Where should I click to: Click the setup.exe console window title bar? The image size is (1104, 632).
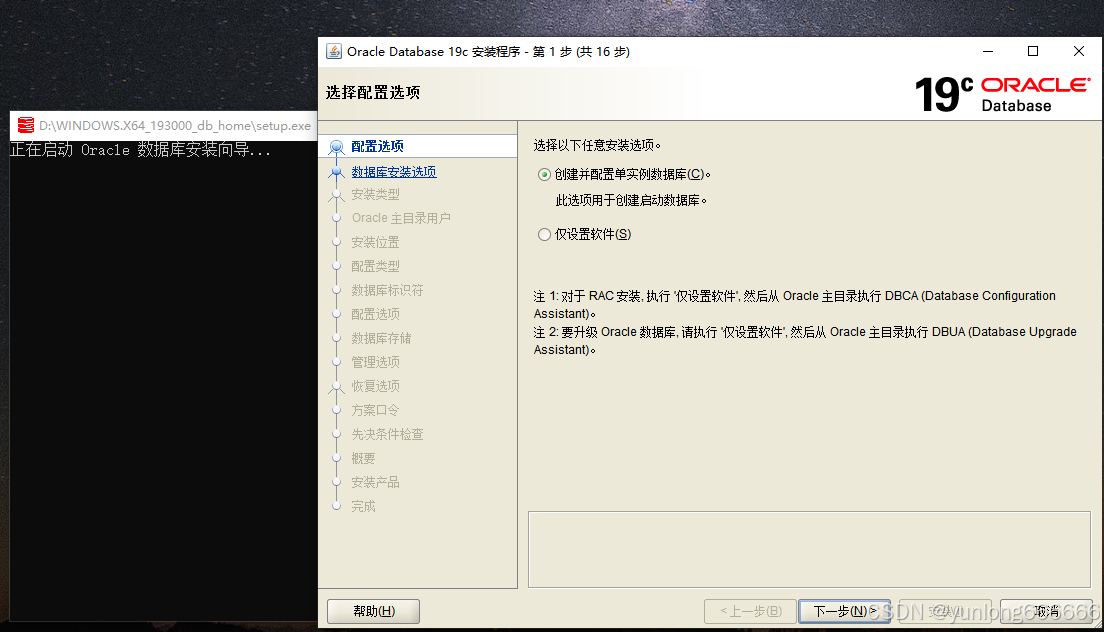coord(163,125)
